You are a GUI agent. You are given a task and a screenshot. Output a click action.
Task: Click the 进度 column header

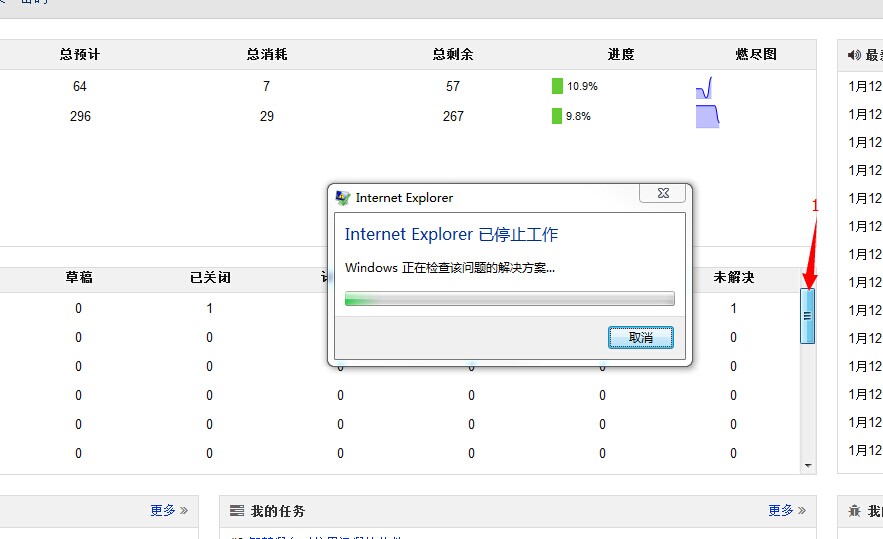621,55
